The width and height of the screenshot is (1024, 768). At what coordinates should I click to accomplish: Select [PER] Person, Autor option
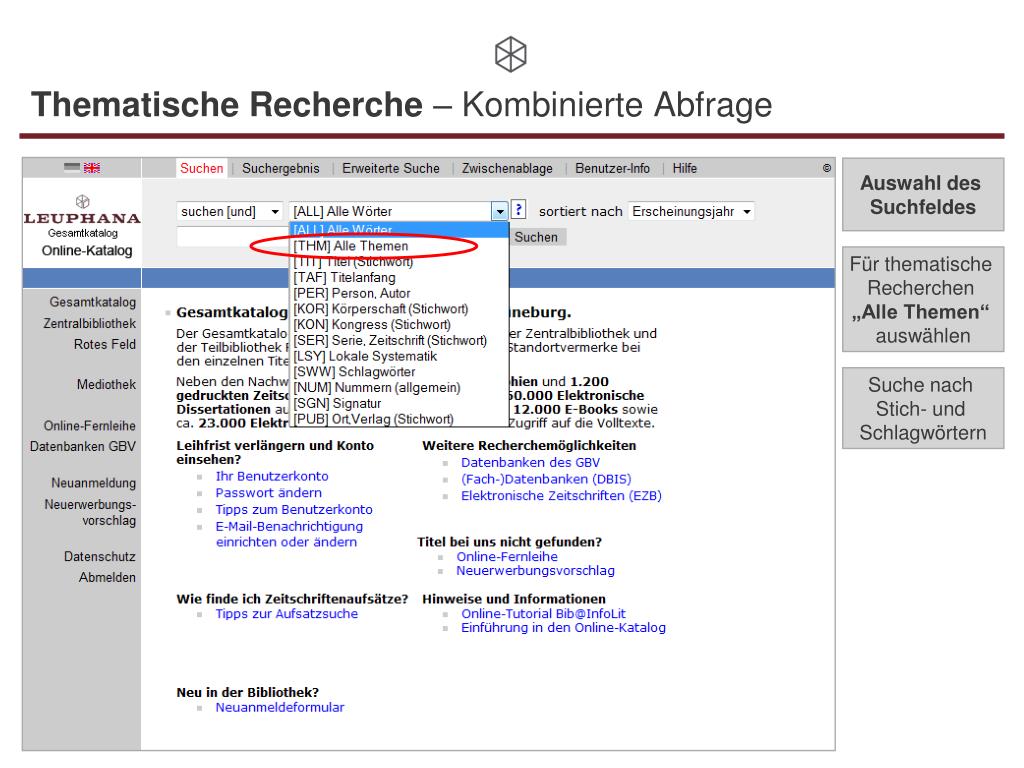(399, 293)
